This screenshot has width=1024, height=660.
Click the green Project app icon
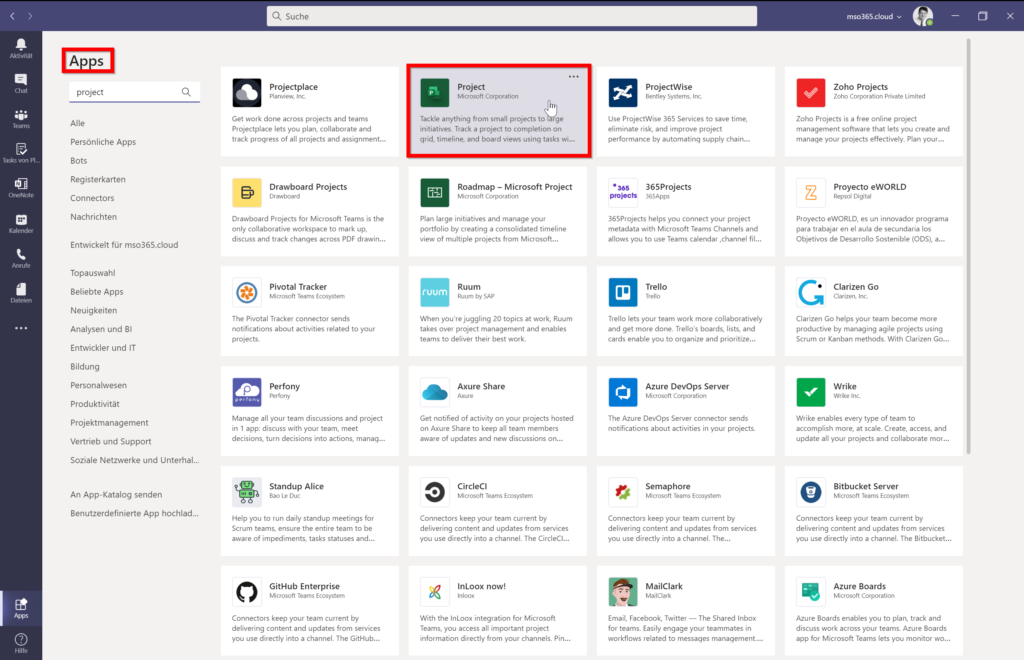[x=434, y=93]
